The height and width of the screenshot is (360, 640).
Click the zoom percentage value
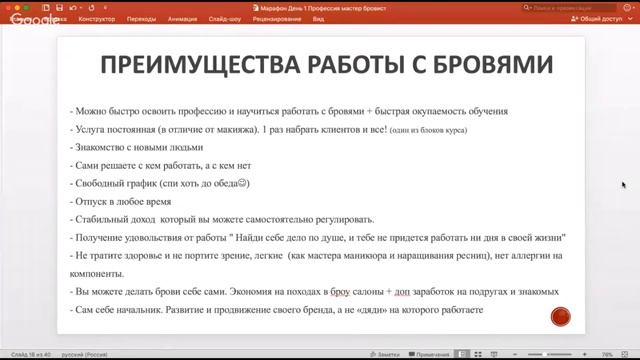(x=607, y=354)
